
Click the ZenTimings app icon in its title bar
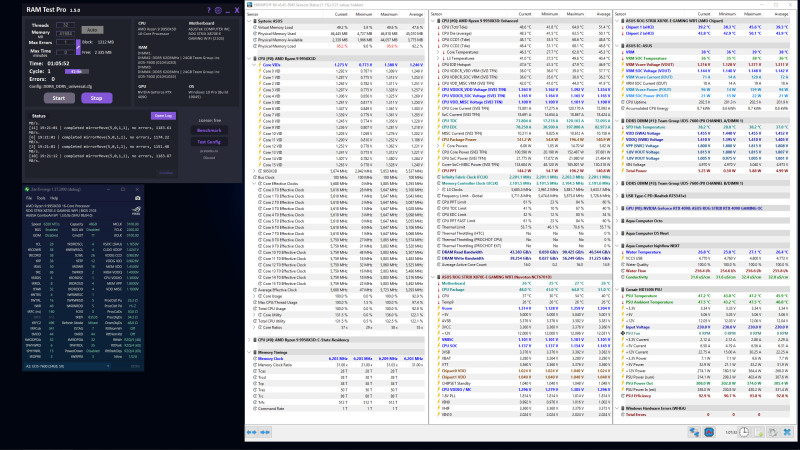click(27, 189)
